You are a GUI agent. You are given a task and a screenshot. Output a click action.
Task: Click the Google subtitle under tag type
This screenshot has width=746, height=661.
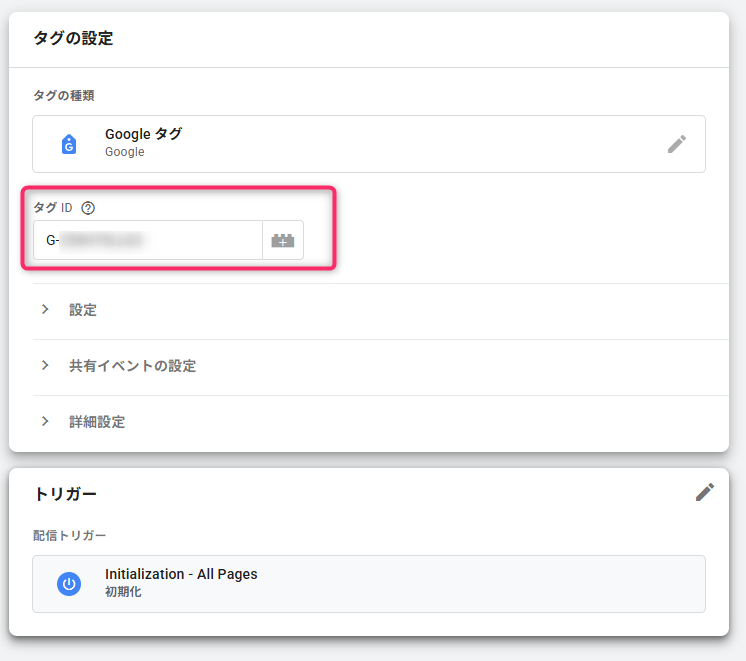tap(125, 152)
